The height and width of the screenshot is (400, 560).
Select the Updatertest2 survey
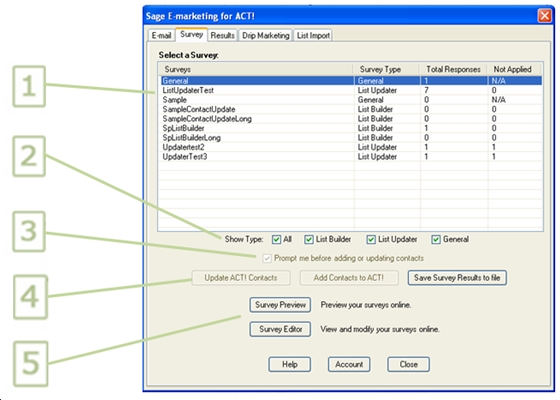351,147
